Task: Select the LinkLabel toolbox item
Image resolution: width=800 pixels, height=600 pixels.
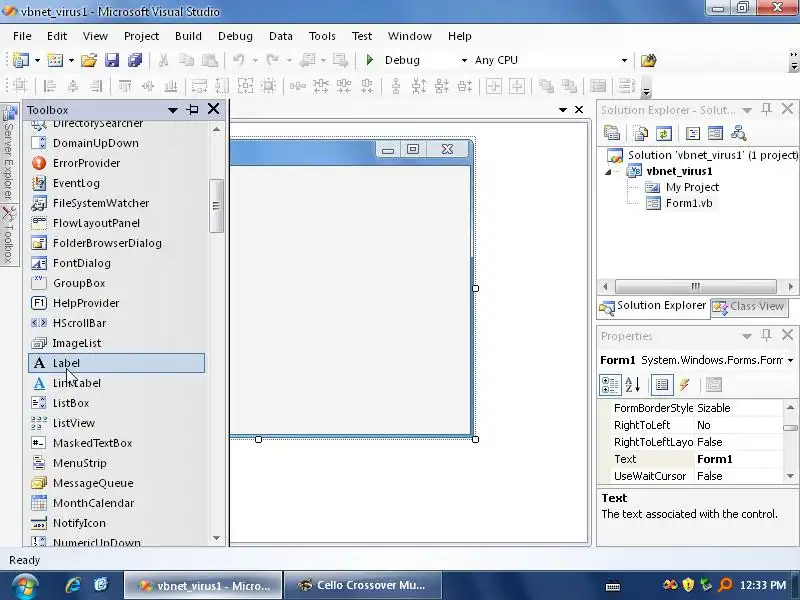Action: click(x=116, y=383)
